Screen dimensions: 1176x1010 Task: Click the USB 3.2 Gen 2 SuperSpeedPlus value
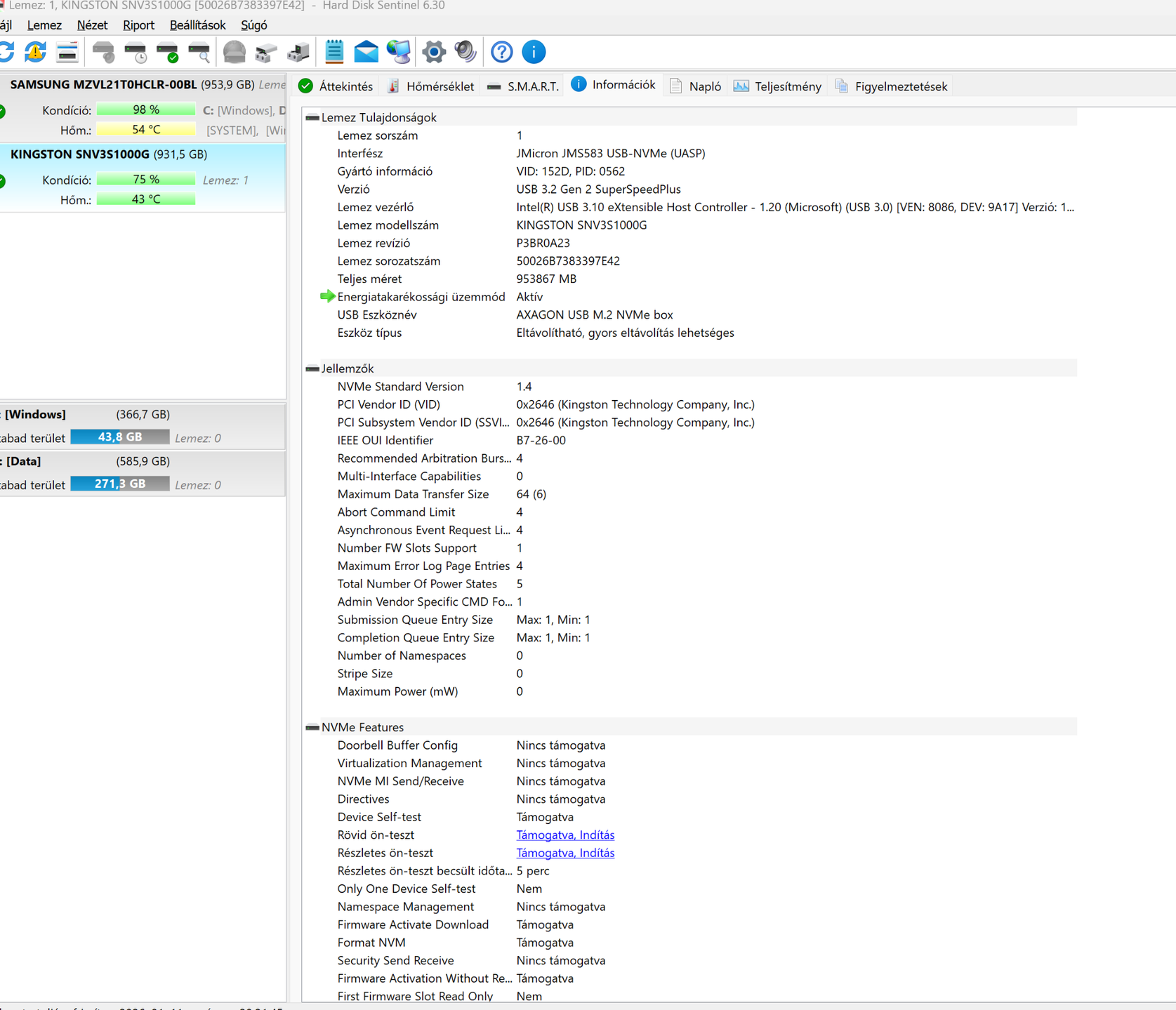tap(598, 189)
